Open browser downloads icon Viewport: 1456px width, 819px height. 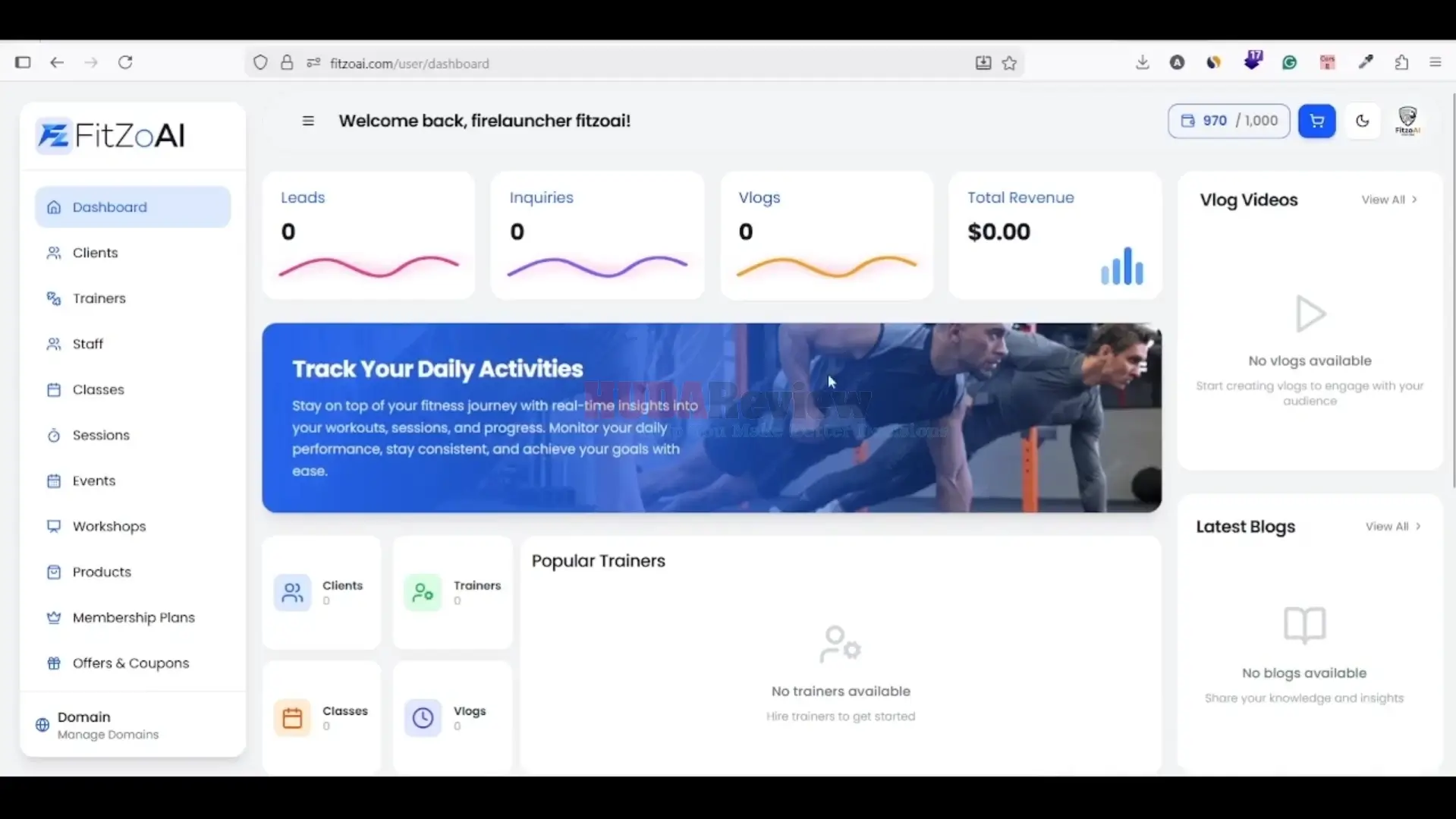pos(1142,63)
